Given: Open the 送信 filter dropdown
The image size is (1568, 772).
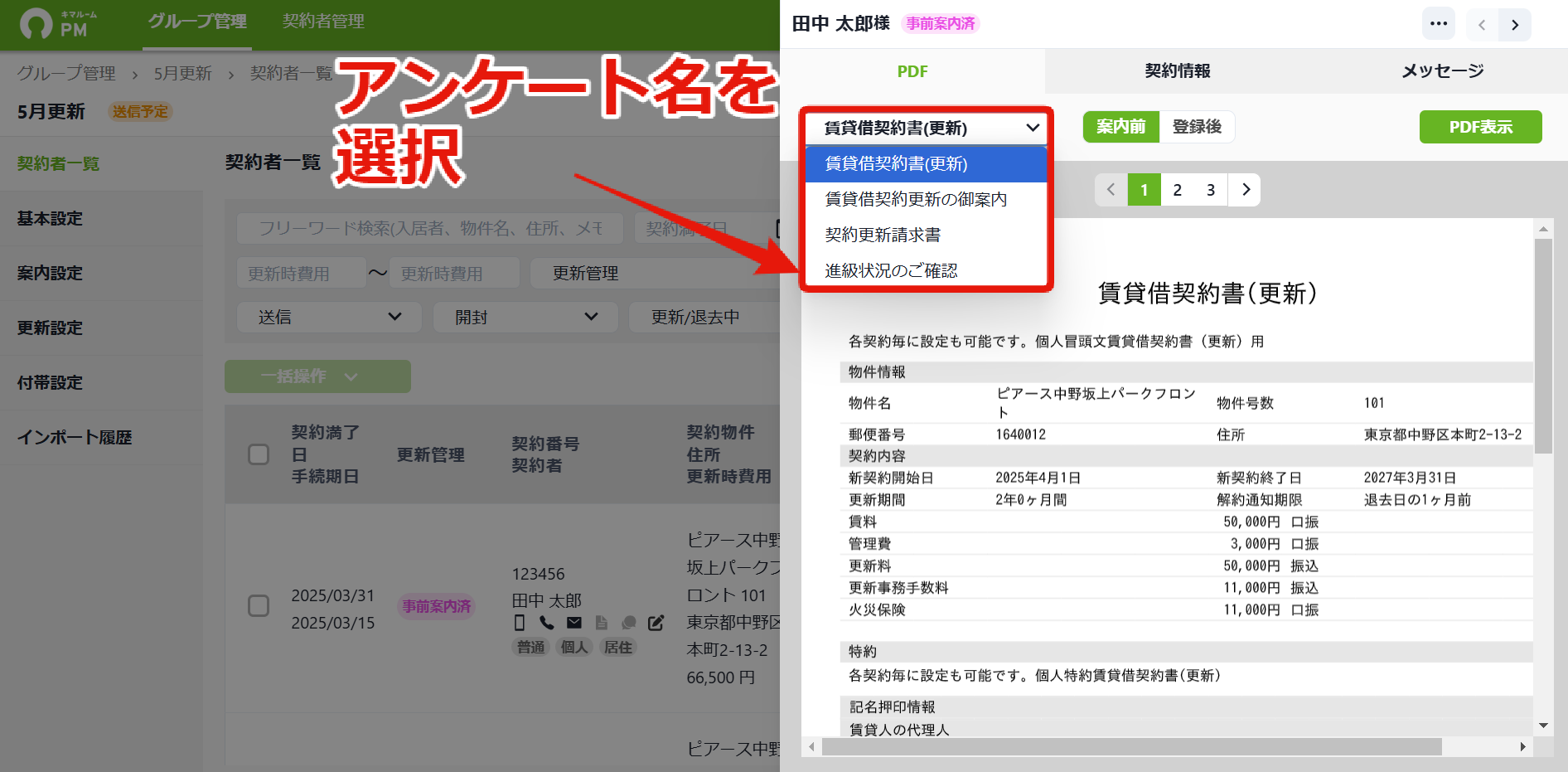Looking at the screenshot, I should (x=329, y=317).
